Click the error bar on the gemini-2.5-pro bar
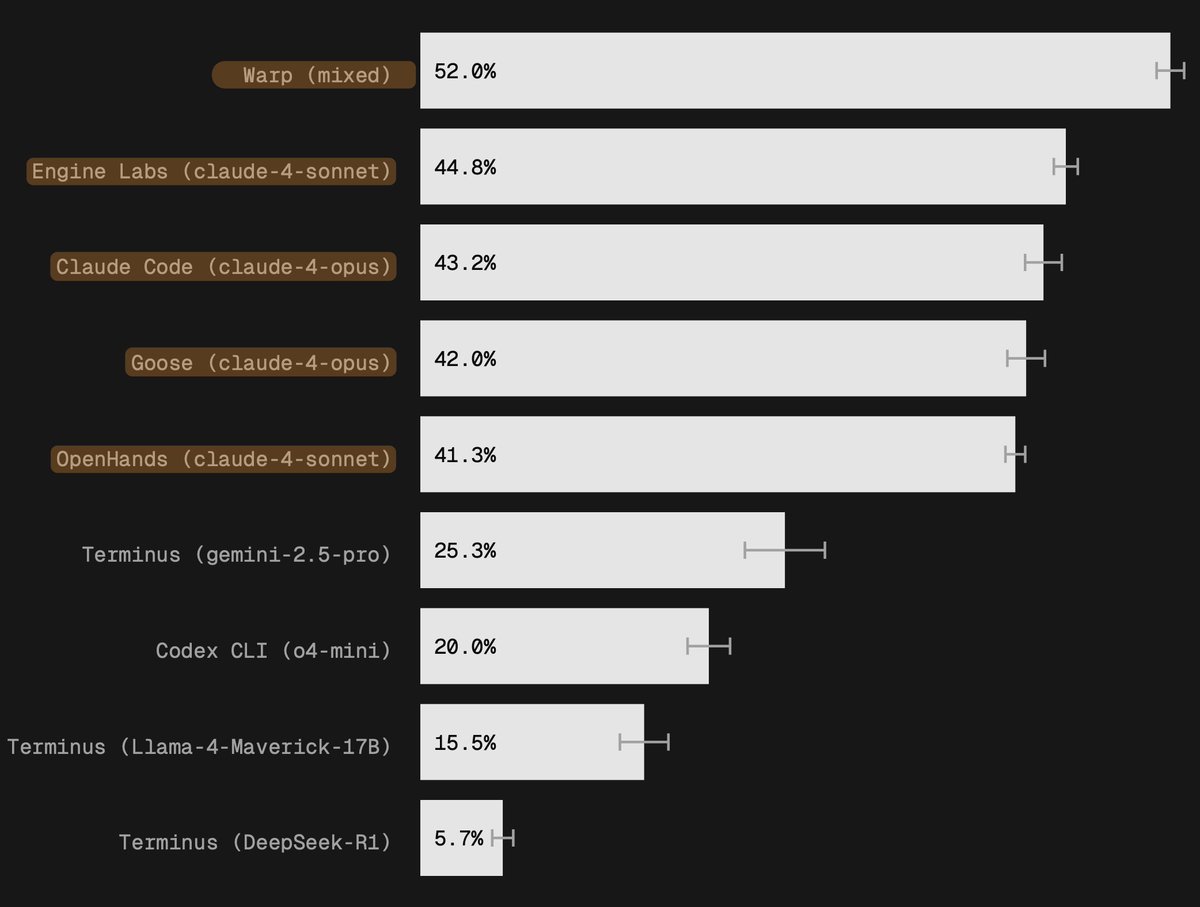This screenshot has height=907, width=1200. click(x=785, y=549)
